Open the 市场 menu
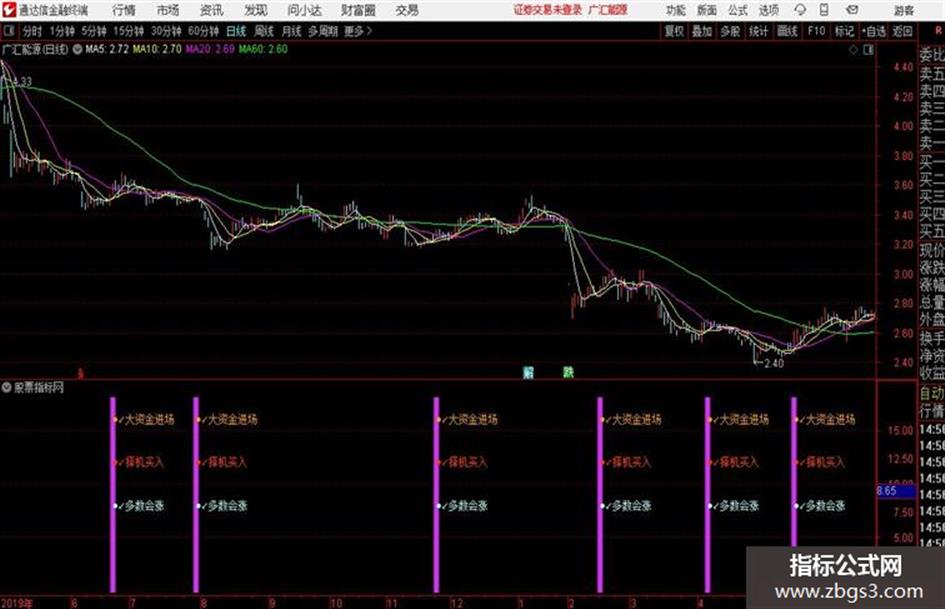Viewport: 945px width, 609px height. 168,10
